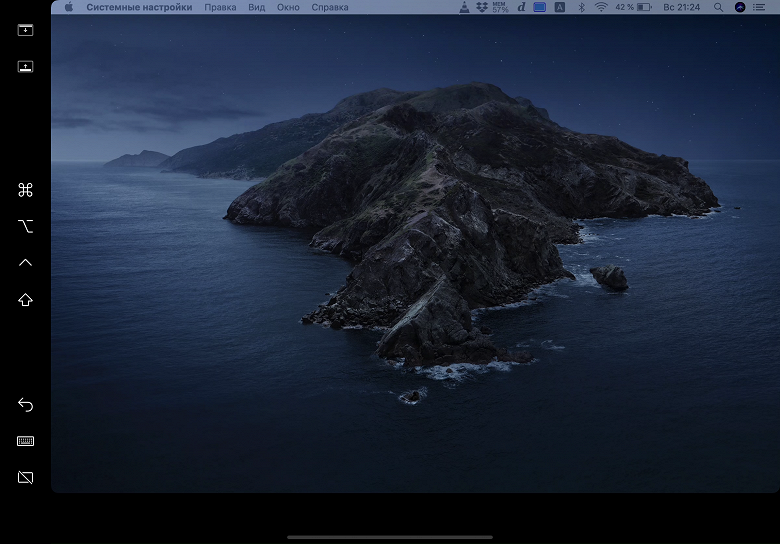This screenshot has height=544, width=780.
Task: Toggle Dock visibility from the sidebar
Action: [25, 67]
